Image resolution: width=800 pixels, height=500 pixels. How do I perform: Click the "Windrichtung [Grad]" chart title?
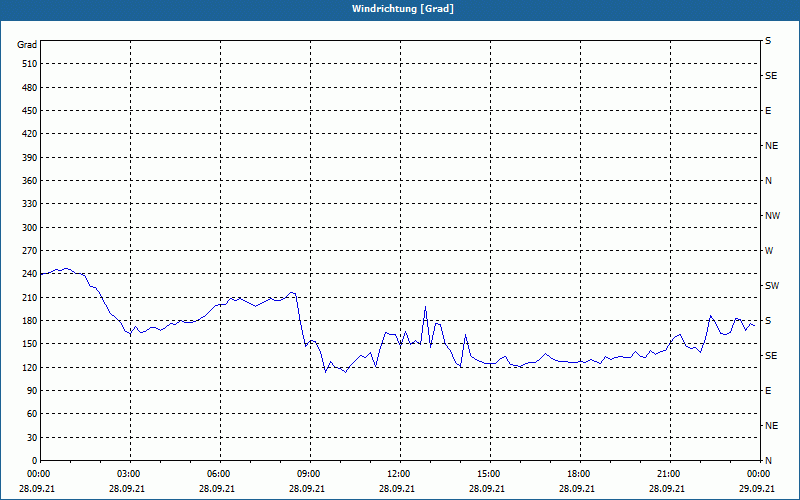(x=403, y=9)
